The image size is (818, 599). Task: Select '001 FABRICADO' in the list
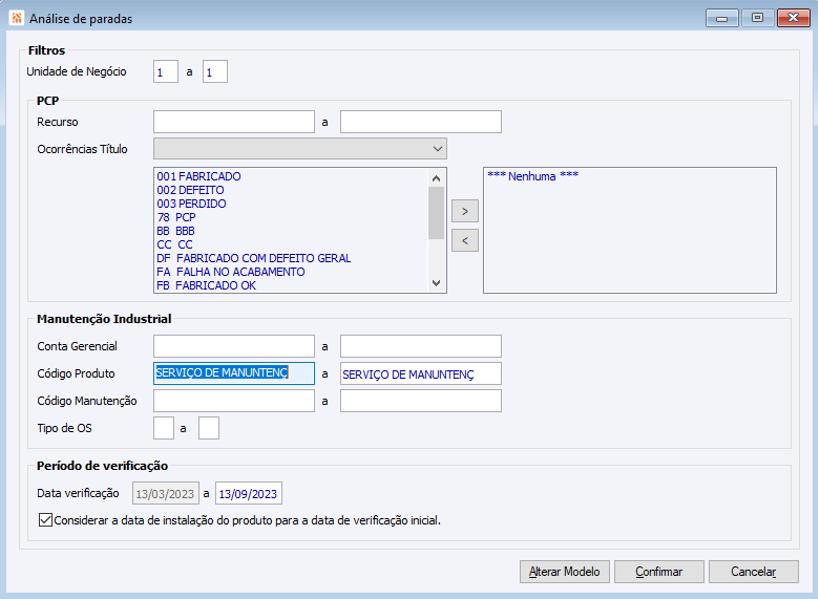(199, 176)
